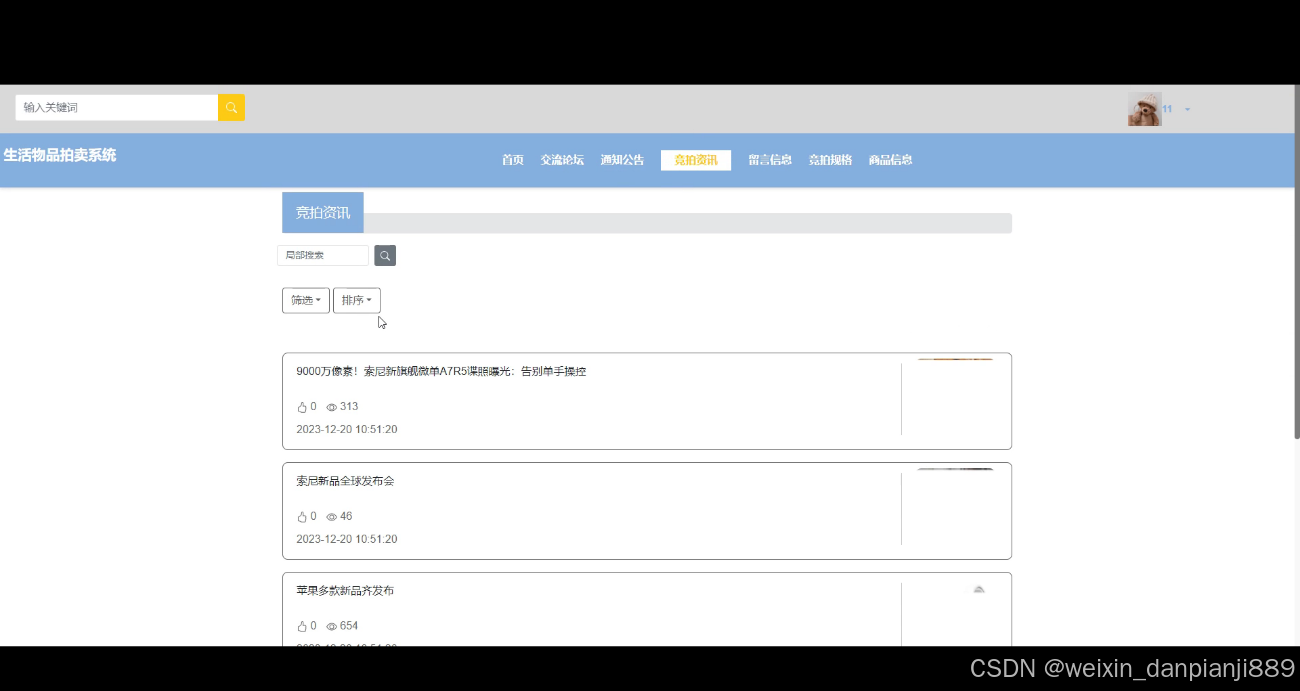Image resolution: width=1300 pixels, height=691 pixels.
Task: Click the eye view icon beside 313
Action: click(332, 407)
